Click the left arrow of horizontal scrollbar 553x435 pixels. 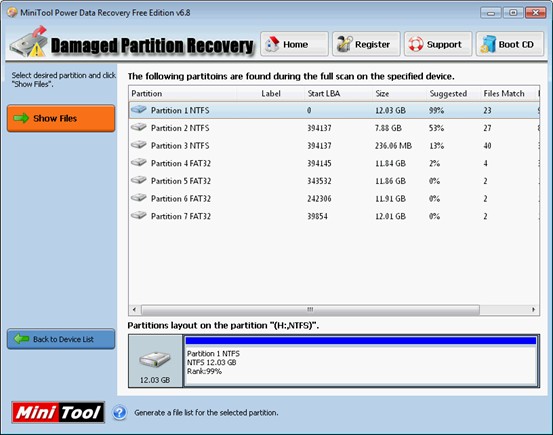click(x=134, y=309)
